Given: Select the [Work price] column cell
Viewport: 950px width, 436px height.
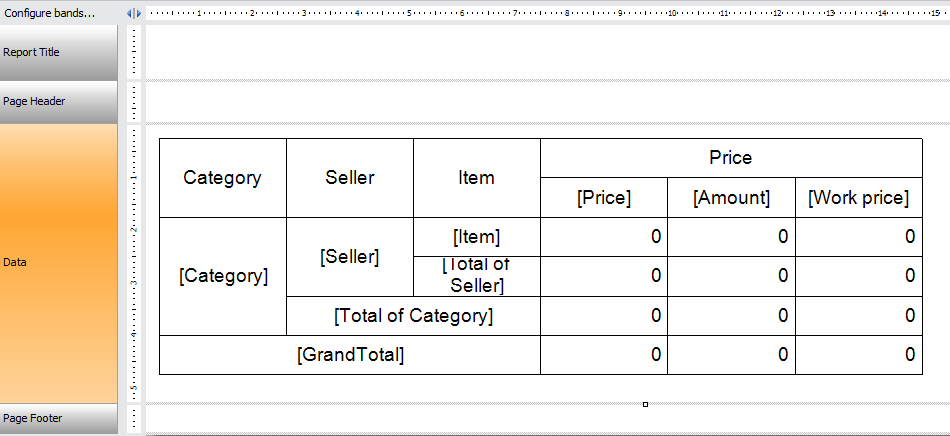Looking at the screenshot, I should point(858,198).
